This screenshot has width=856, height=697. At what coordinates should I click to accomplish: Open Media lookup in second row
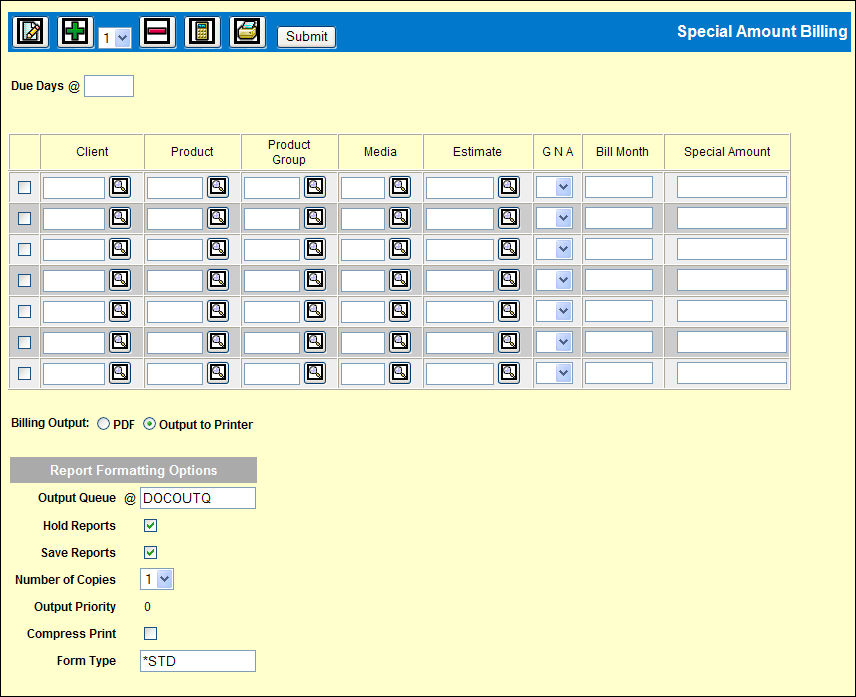(x=400, y=218)
